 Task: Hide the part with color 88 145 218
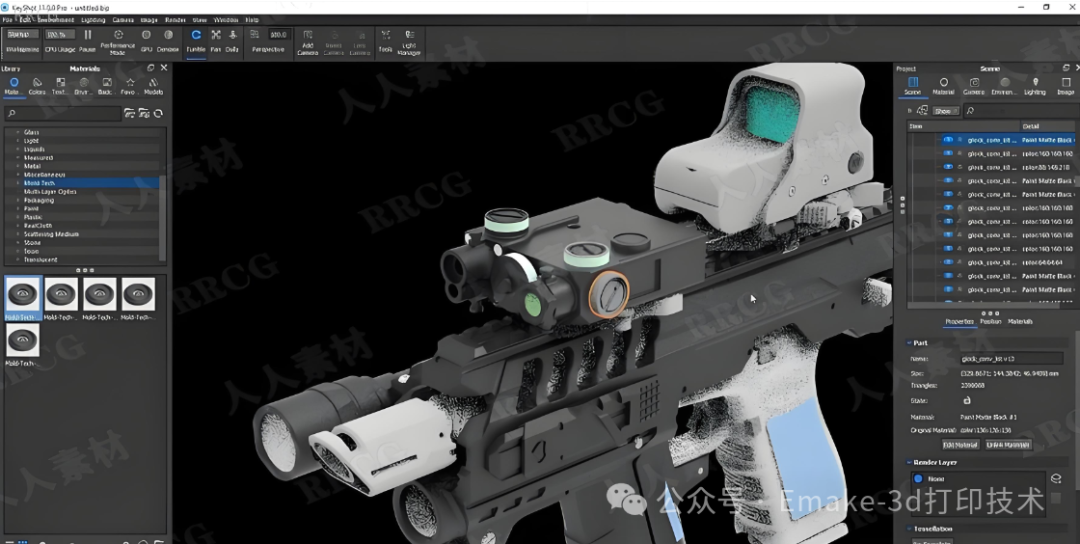click(948, 167)
